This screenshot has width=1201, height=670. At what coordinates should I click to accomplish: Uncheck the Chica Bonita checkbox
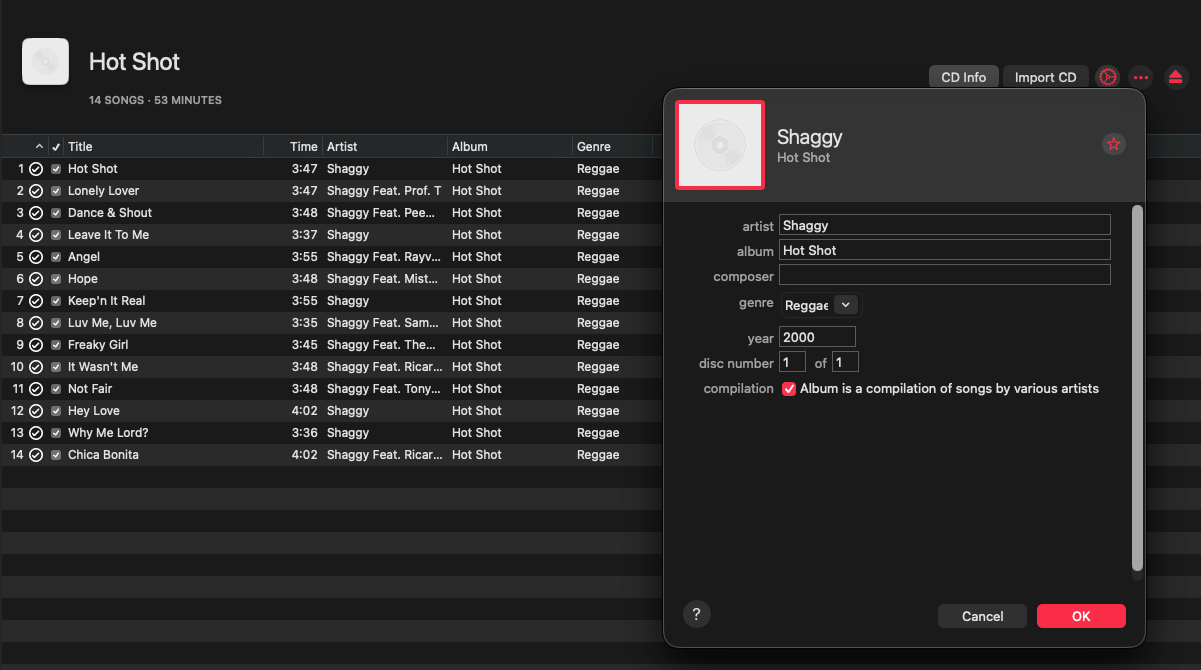click(x=56, y=455)
